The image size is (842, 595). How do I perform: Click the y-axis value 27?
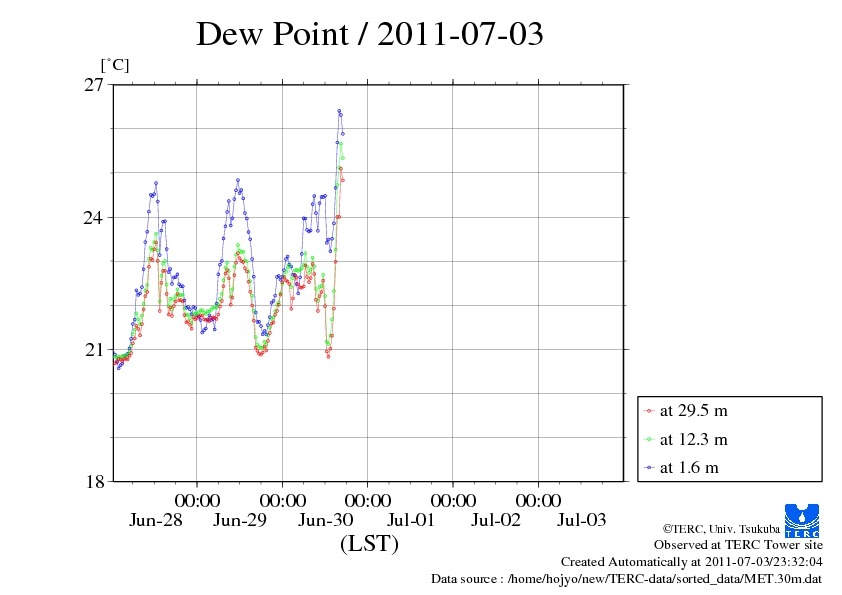tap(93, 85)
